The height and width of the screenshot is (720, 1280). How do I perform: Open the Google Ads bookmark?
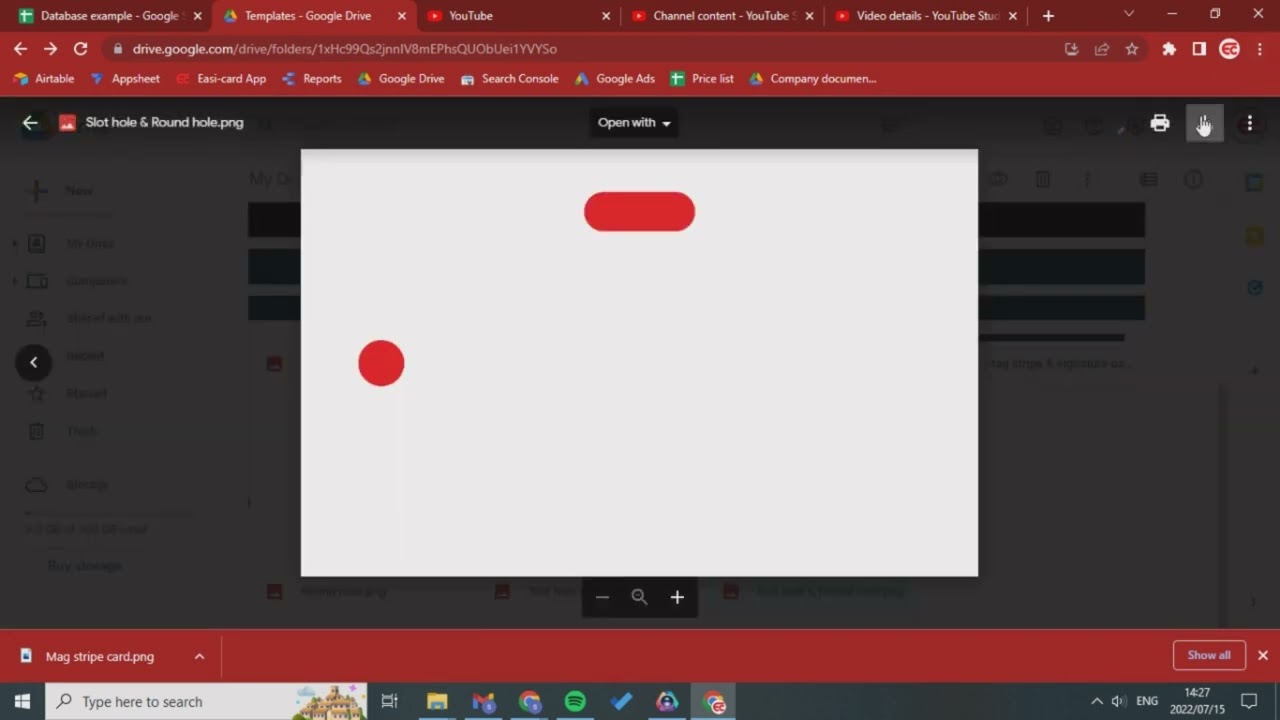[x=615, y=79]
